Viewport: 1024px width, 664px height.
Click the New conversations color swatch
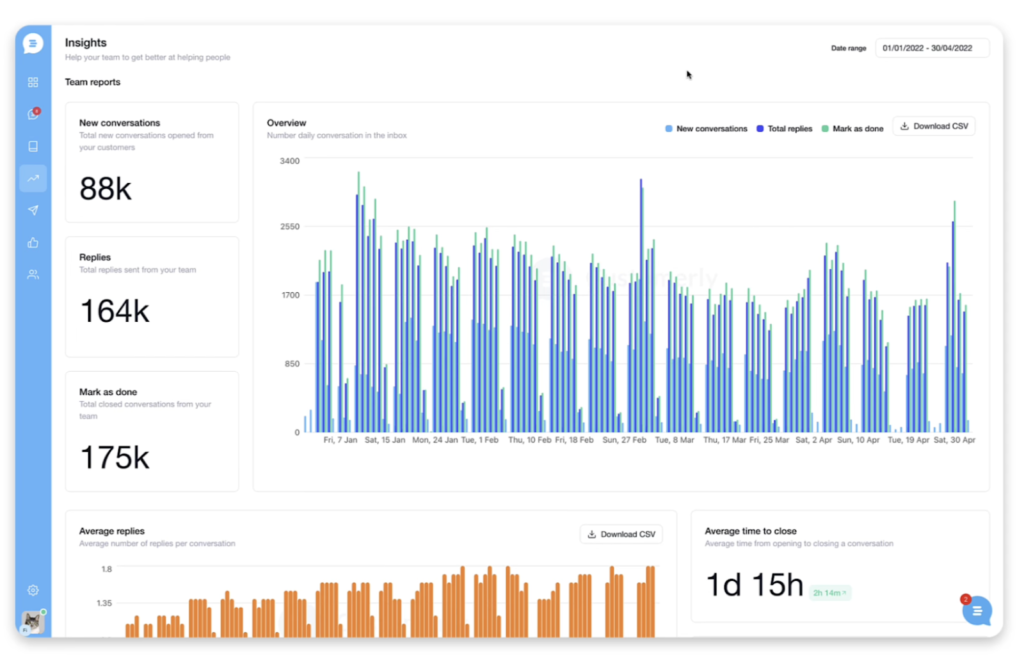[669, 129]
